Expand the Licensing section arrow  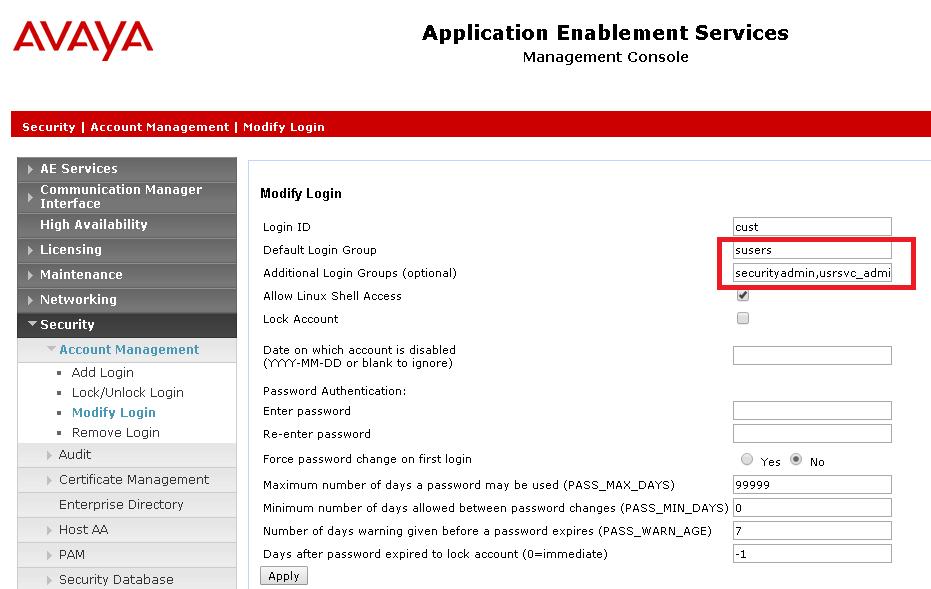pos(30,250)
